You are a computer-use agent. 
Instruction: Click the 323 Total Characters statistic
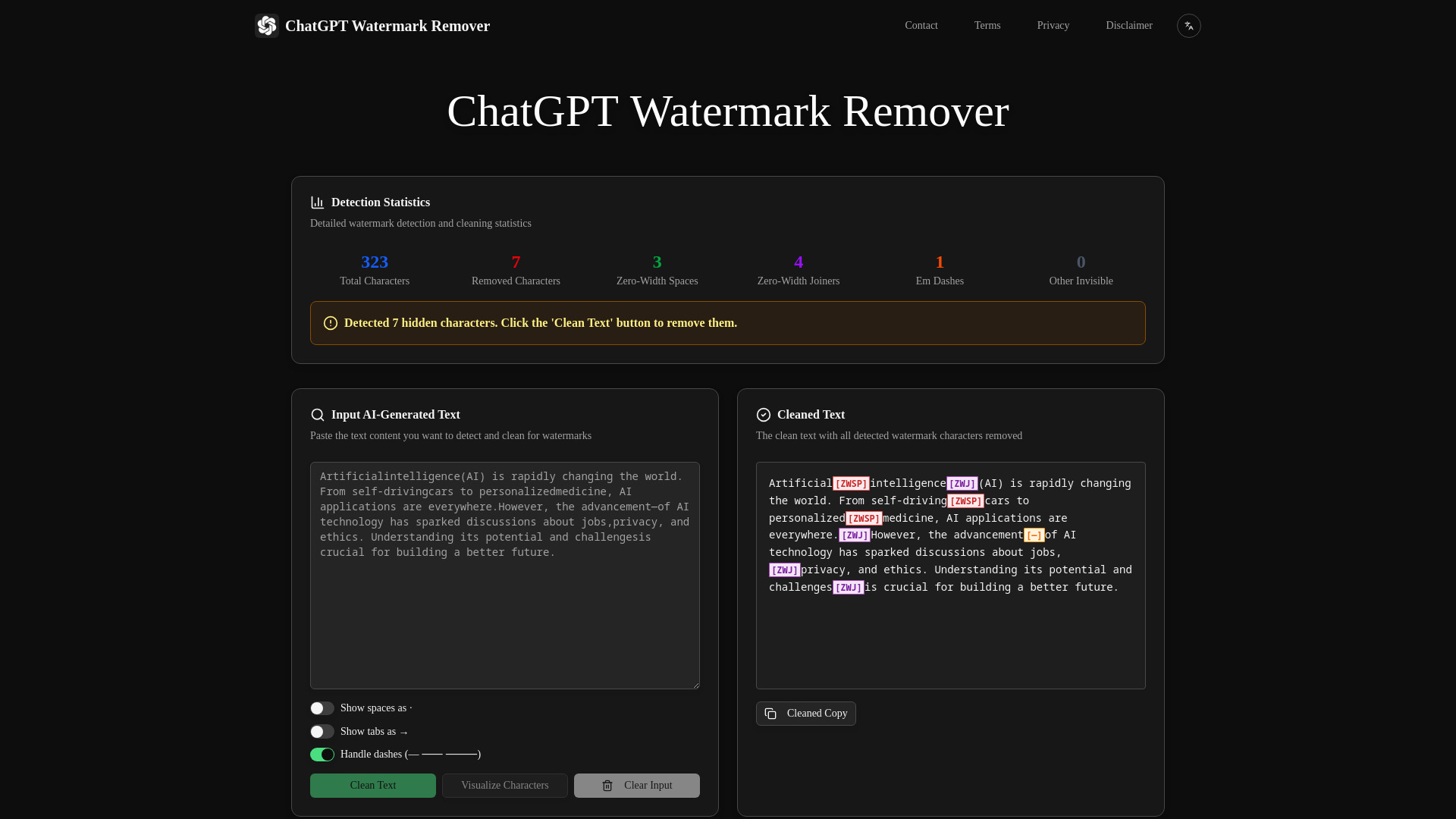(x=375, y=270)
